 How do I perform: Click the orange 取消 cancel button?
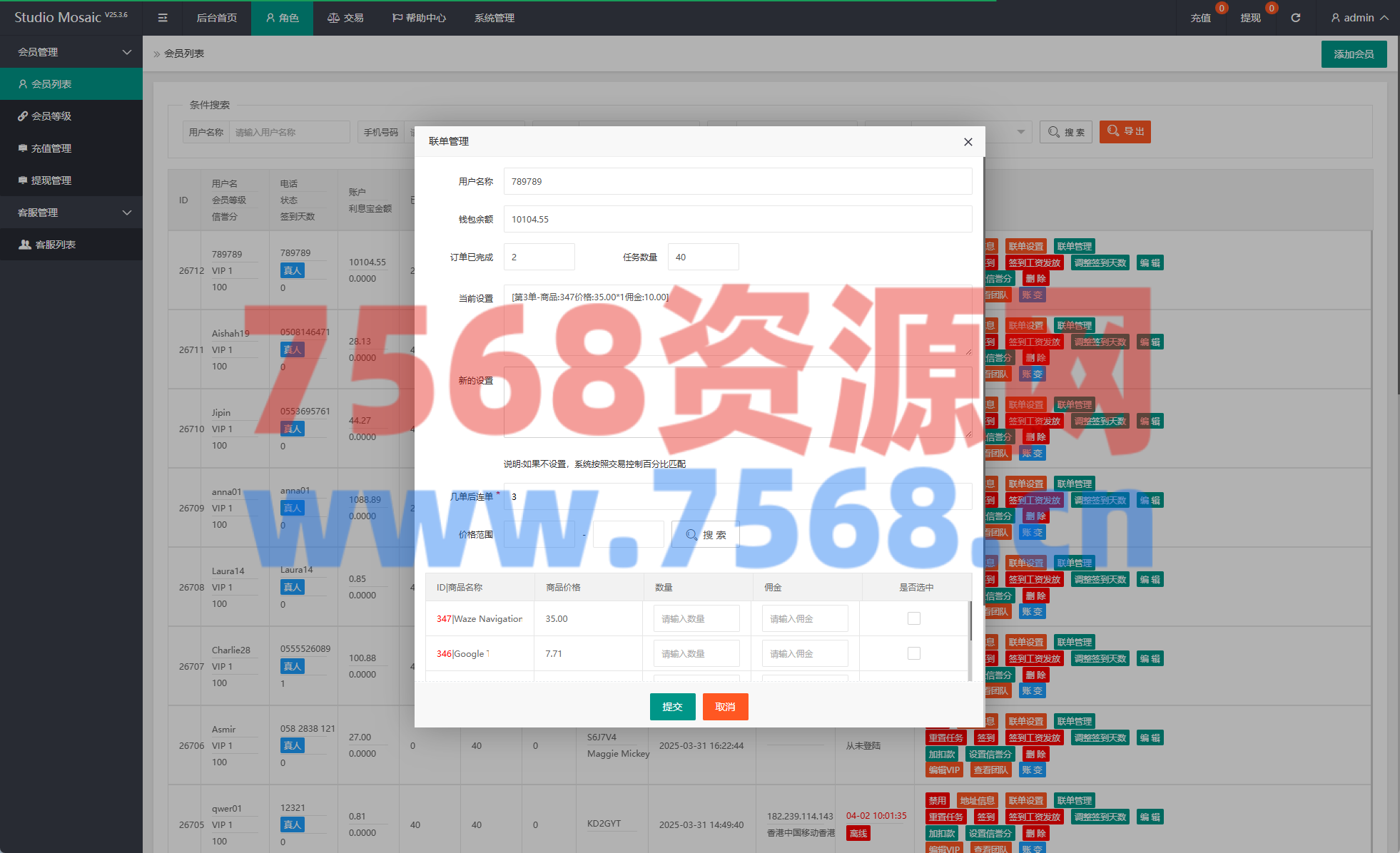pyautogui.click(x=725, y=707)
